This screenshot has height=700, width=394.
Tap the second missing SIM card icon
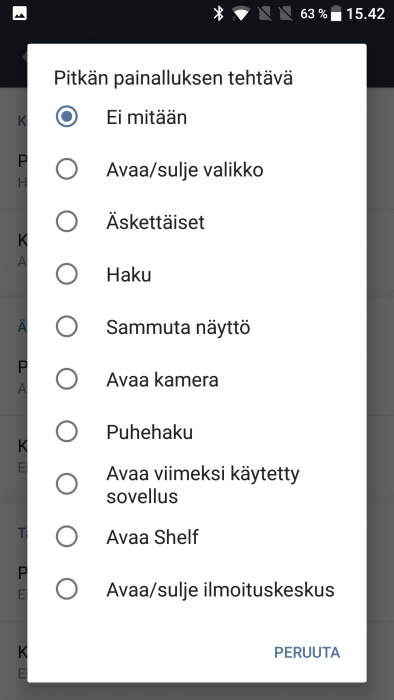click(285, 14)
